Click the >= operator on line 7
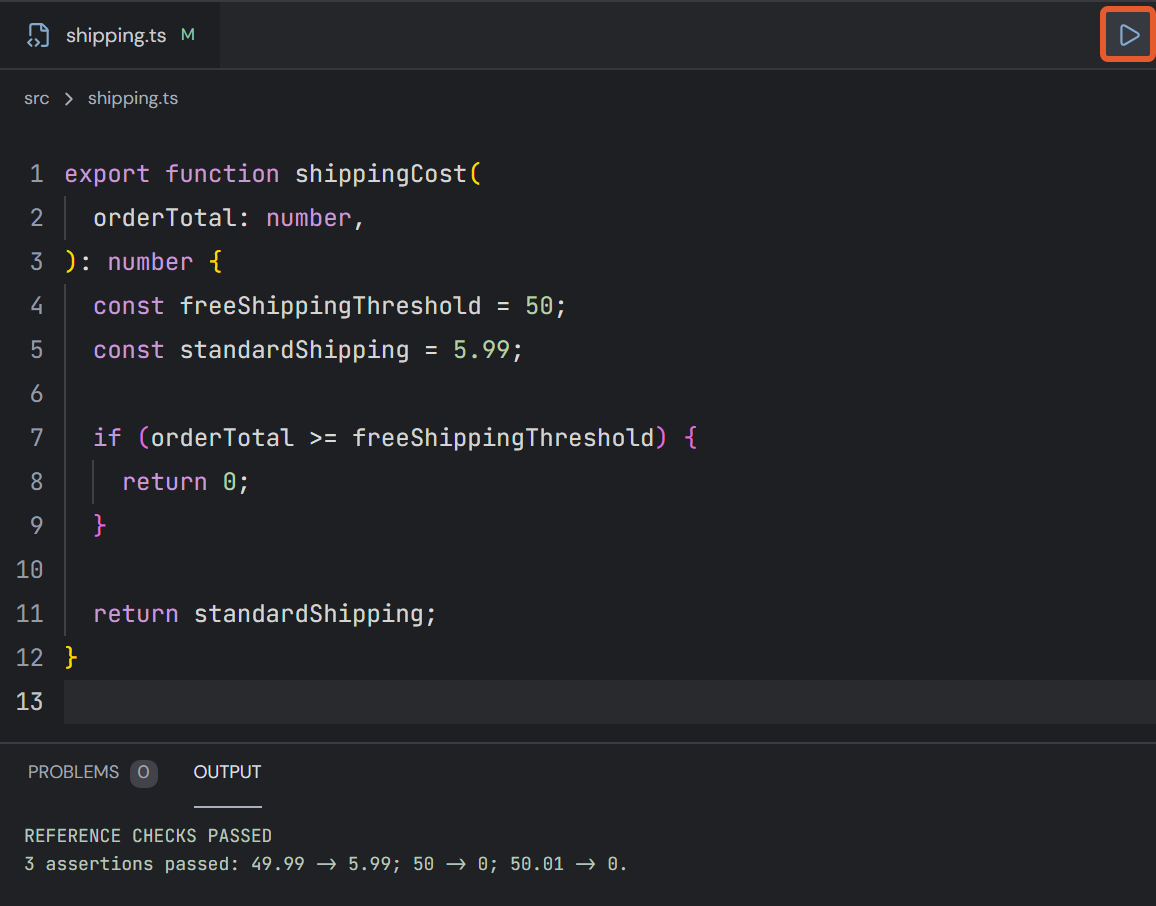This screenshot has width=1156, height=906. (323, 438)
